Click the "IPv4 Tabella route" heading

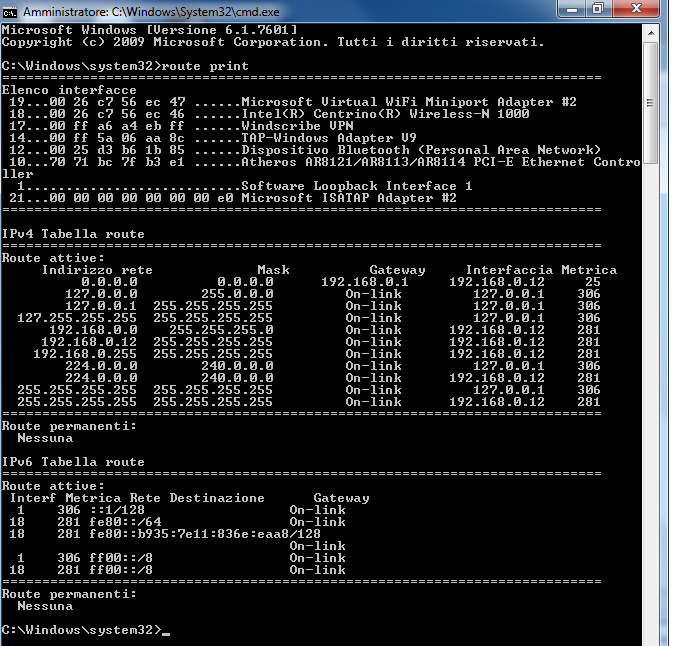tap(73, 234)
